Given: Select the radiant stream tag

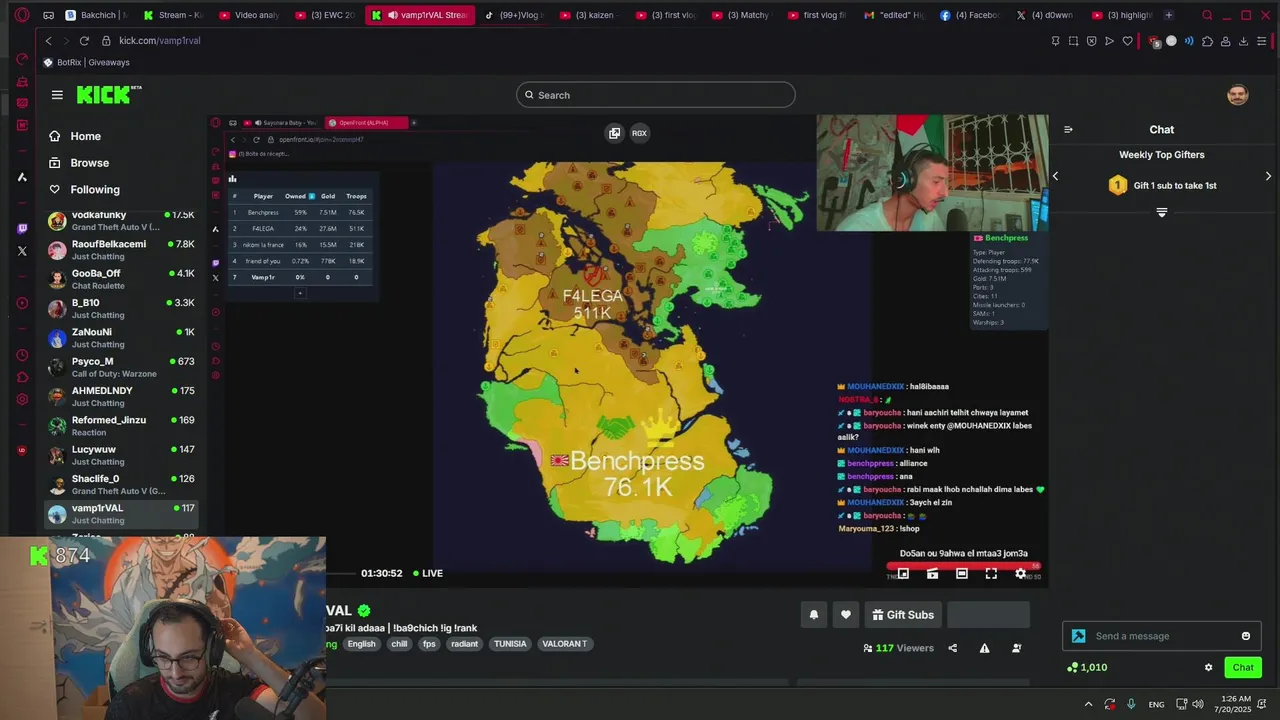Looking at the screenshot, I should click(x=464, y=644).
